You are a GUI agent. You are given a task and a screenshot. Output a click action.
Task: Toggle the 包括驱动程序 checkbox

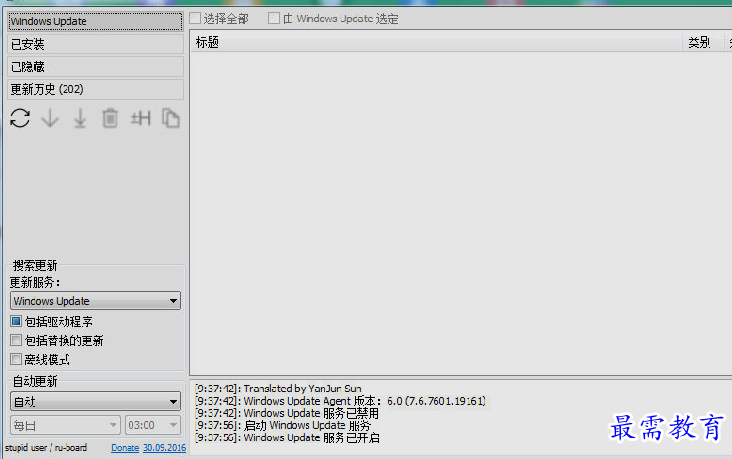pos(16,321)
